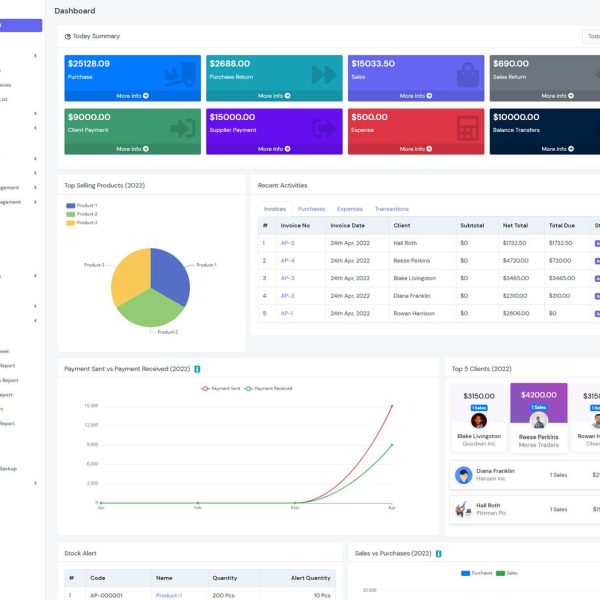The width and height of the screenshot is (600, 600).
Task: Click the shopping bag icon on Sales card
Action: point(467,75)
